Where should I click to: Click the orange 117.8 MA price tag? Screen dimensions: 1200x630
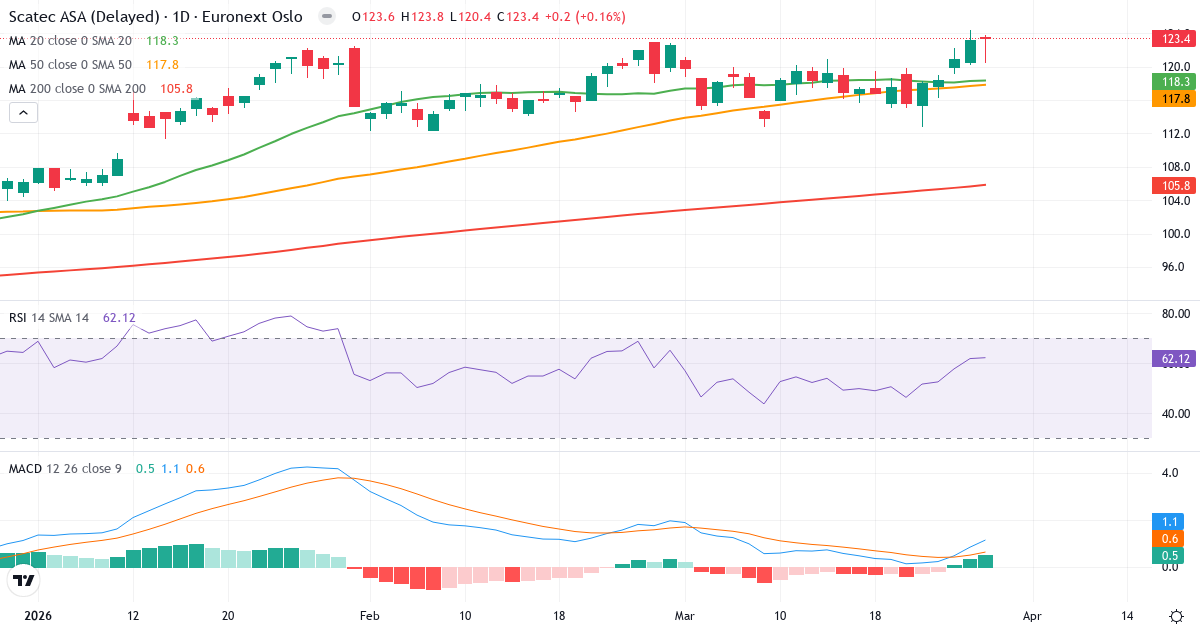click(1175, 98)
